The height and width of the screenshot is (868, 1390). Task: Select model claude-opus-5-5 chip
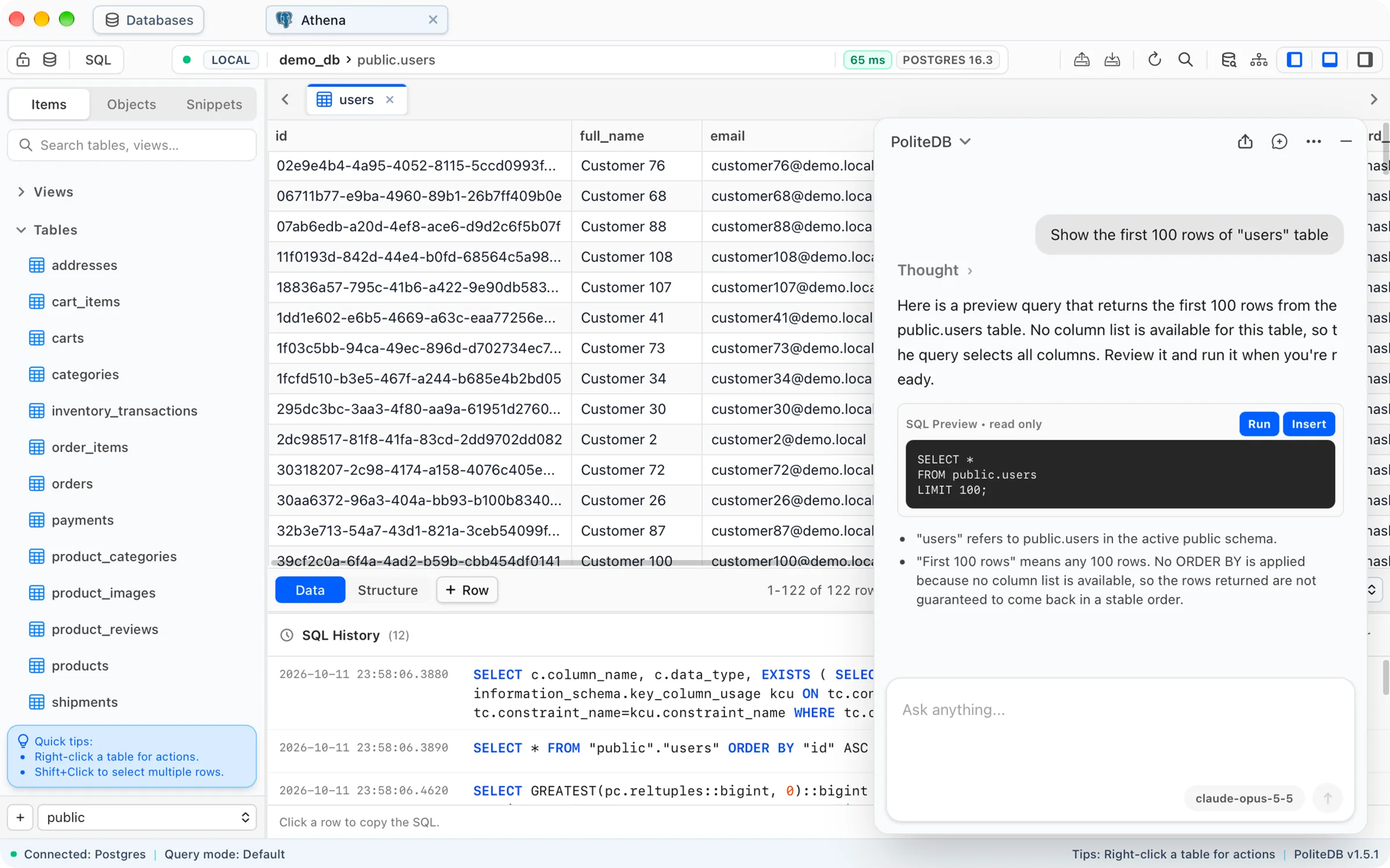coord(1243,798)
